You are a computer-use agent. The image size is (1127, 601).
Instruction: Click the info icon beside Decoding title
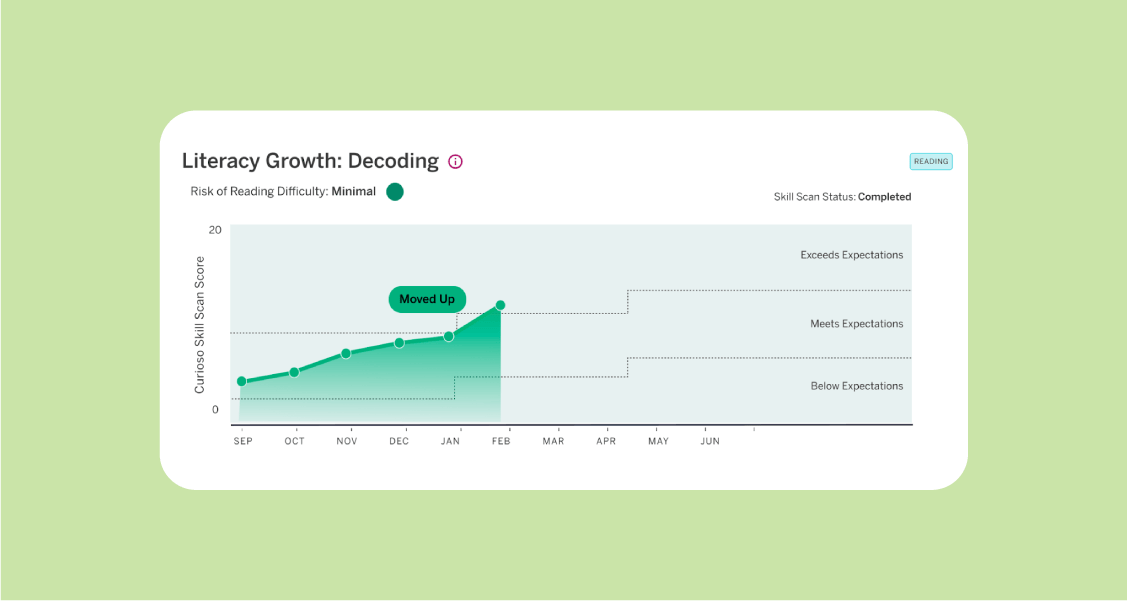point(456,162)
